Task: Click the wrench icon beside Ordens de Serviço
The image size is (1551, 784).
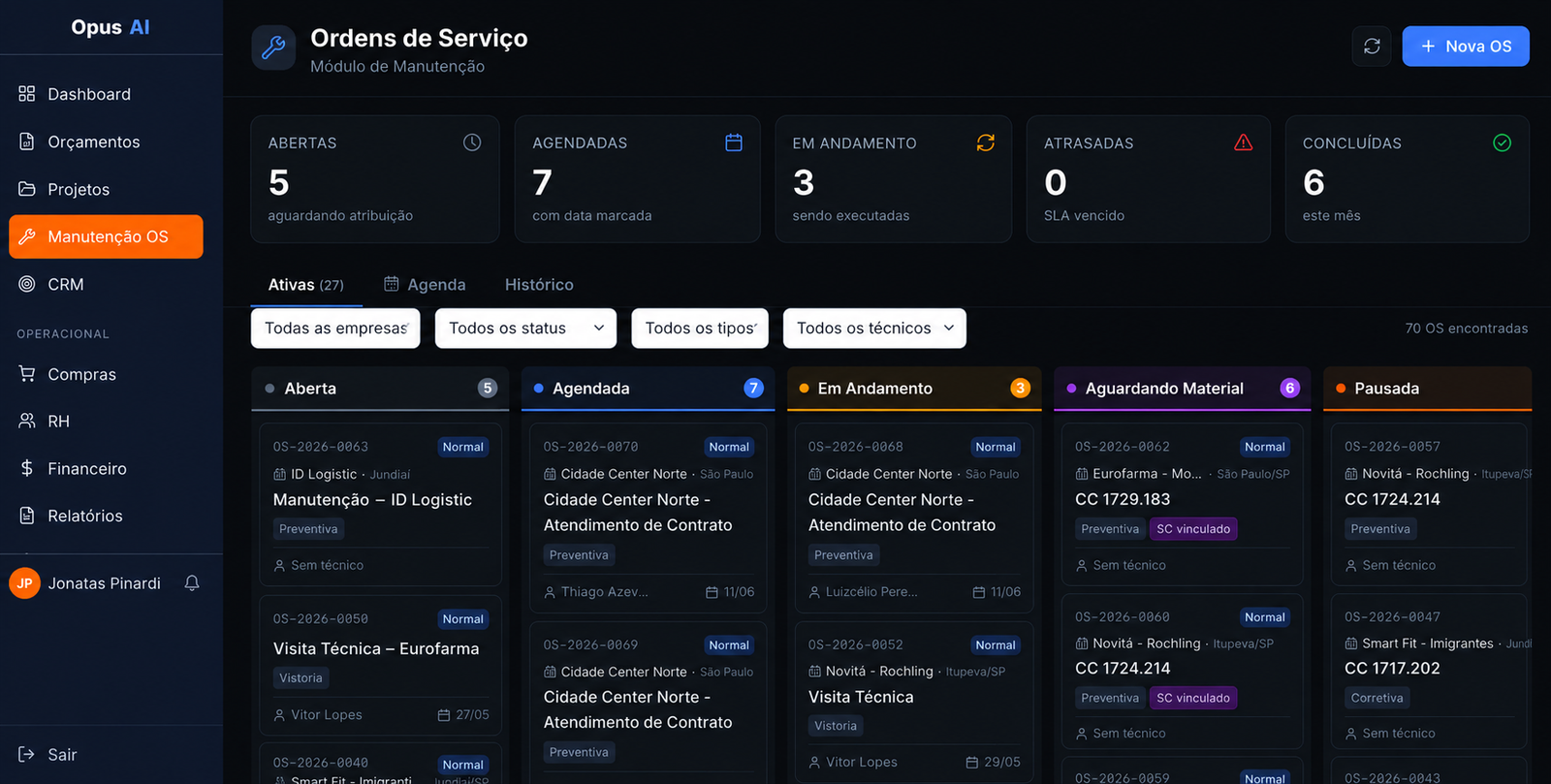Action: click(273, 47)
